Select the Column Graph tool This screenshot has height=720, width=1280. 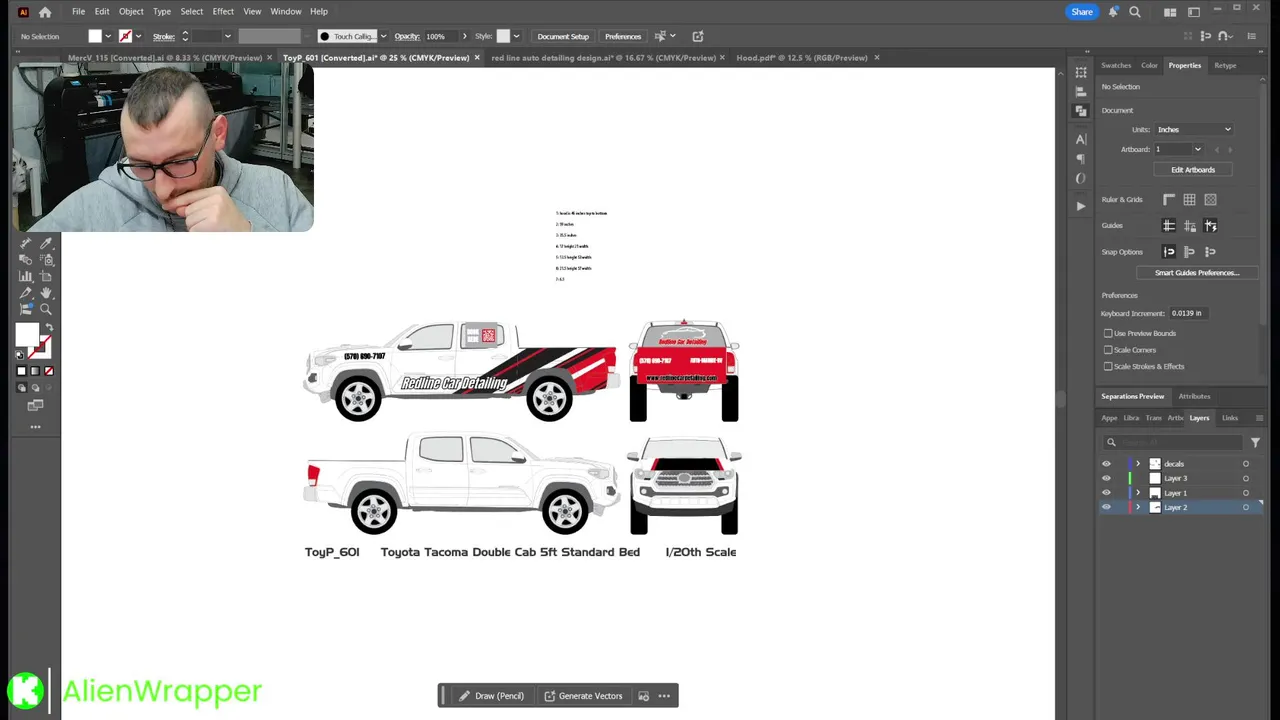point(25,276)
